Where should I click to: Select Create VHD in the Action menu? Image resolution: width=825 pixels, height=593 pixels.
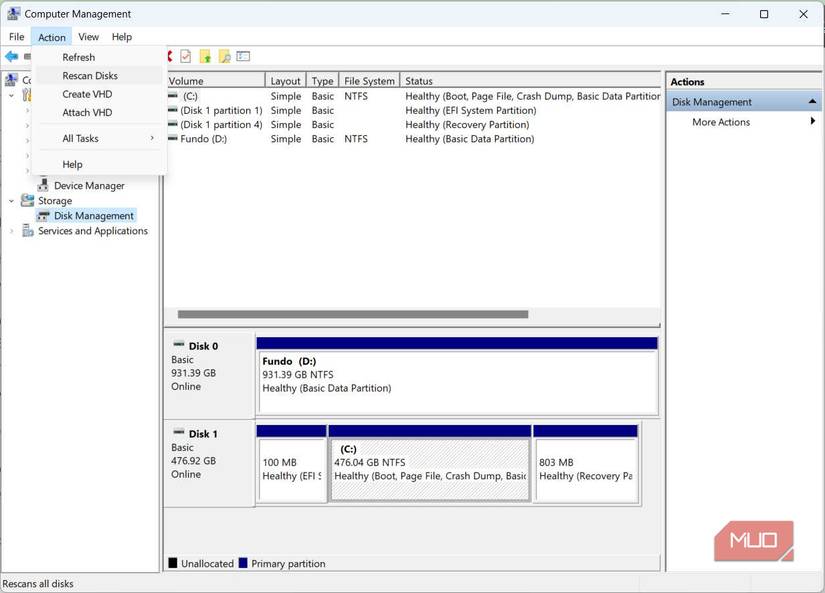(99, 94)
